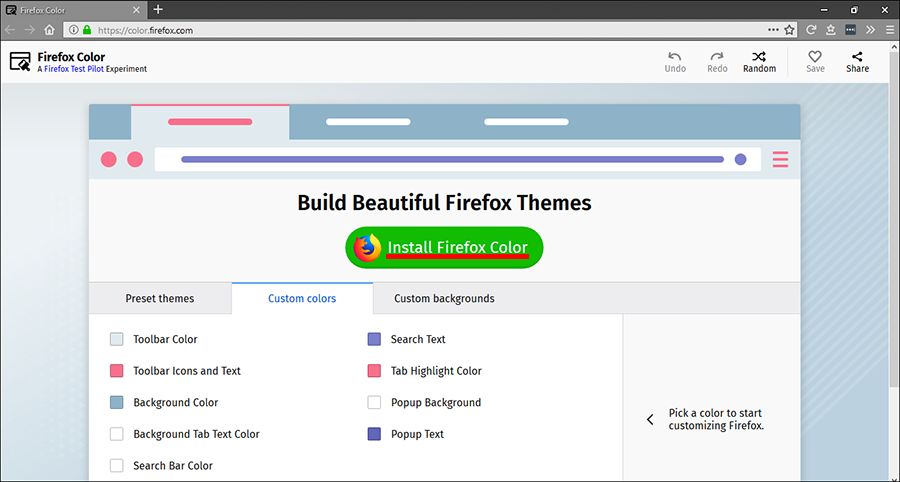
Task: Click the Search Bar Color label
Action: (173, 465)
